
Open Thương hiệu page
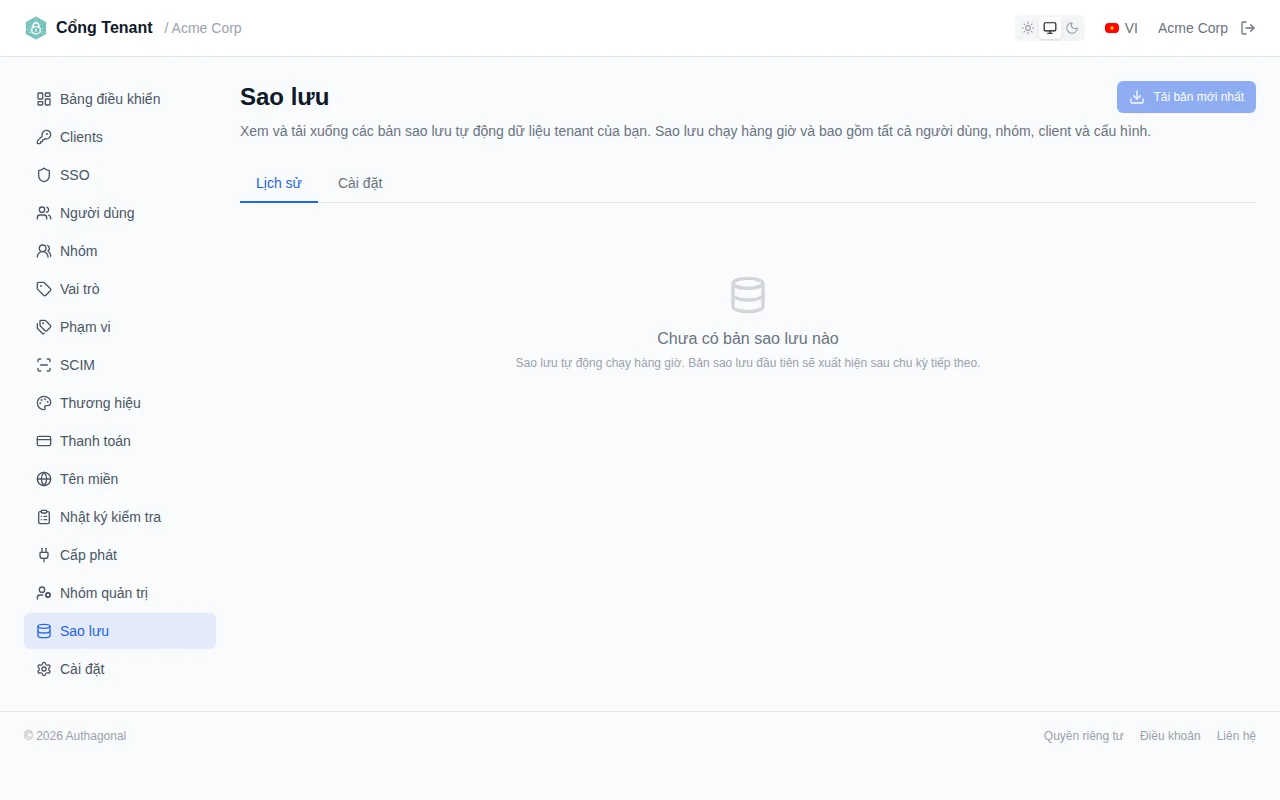(120, 403)
